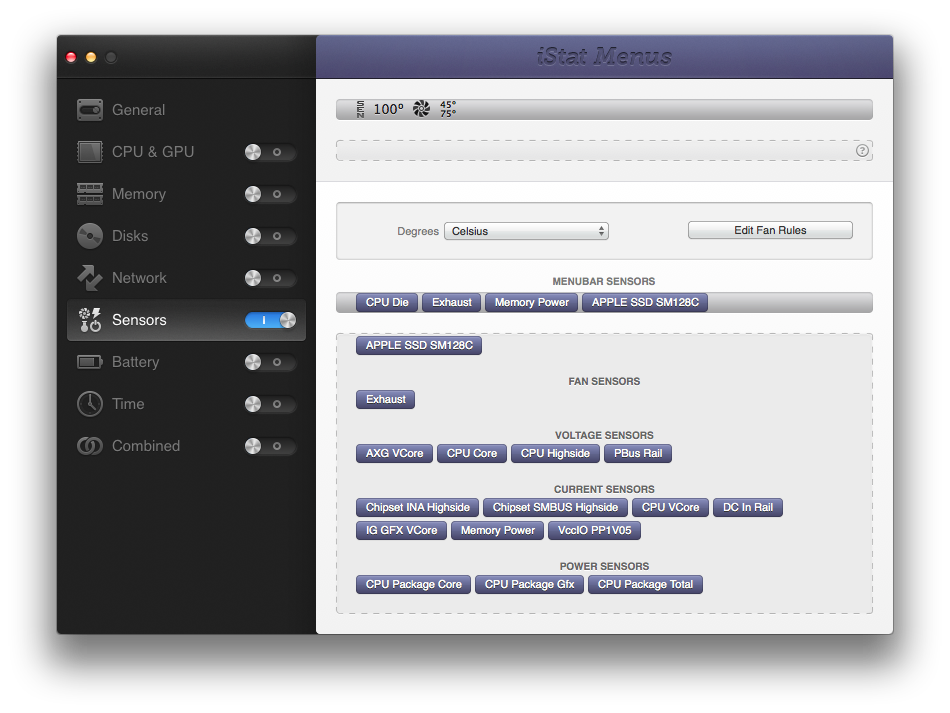This screenshot has height=713, width=950.
Task: Open the Combined section
Action: pos(145,446)
